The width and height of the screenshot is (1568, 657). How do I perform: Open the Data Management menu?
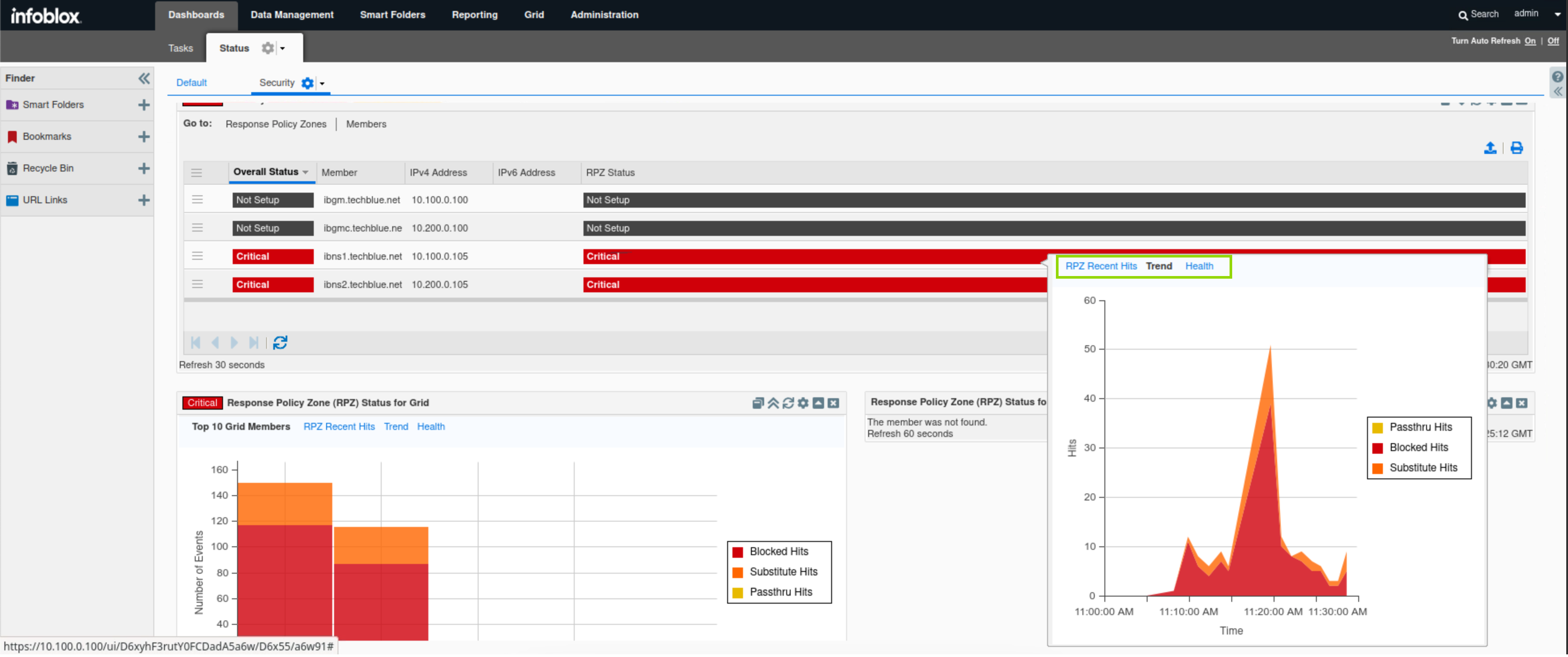pyautogui.click(x=292, y=15)
